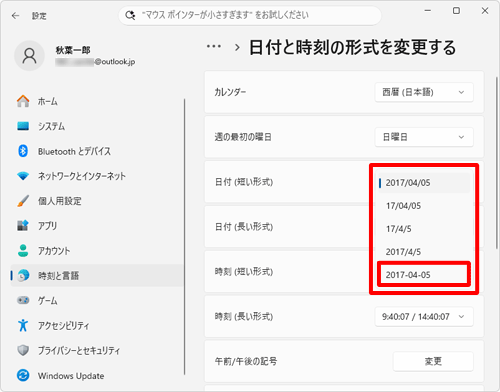Click the 日付 (長い形式) row label

coord(244,227)
